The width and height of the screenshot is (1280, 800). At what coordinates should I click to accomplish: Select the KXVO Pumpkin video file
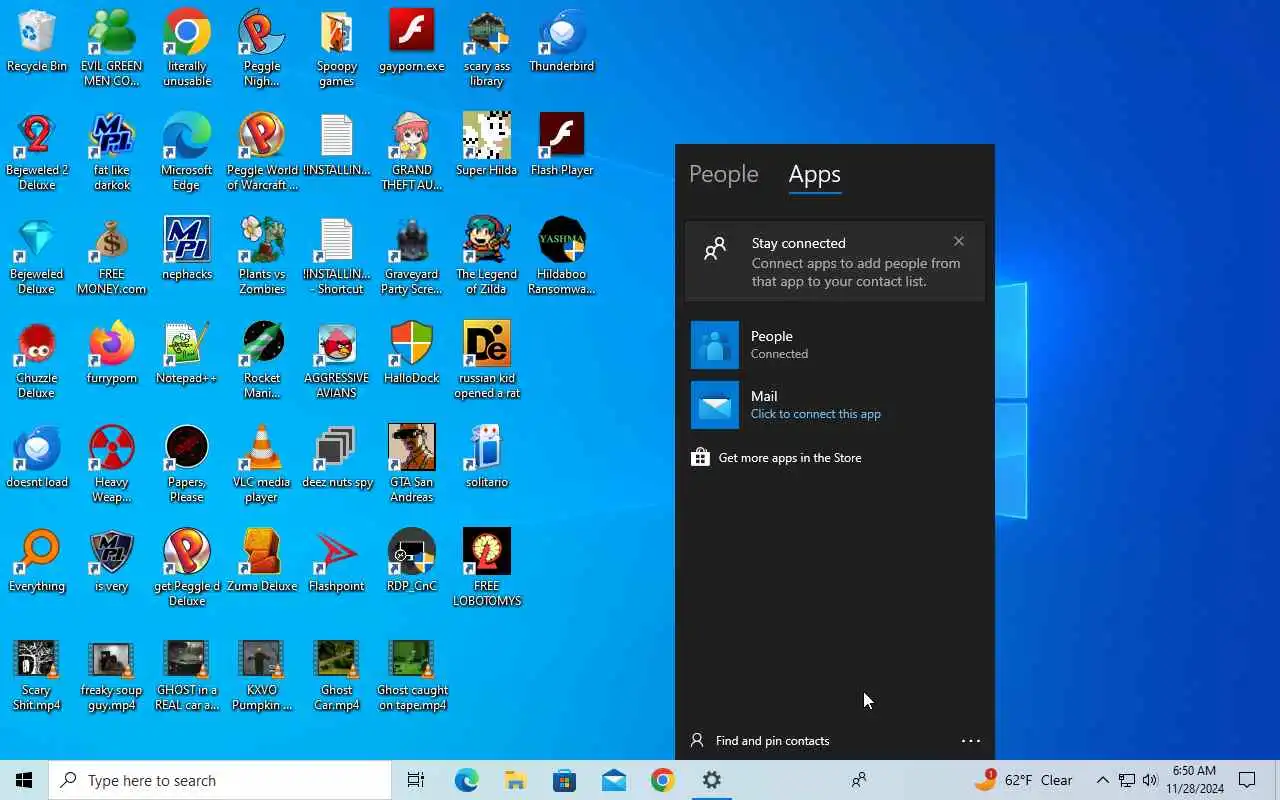tap(262, 677)
